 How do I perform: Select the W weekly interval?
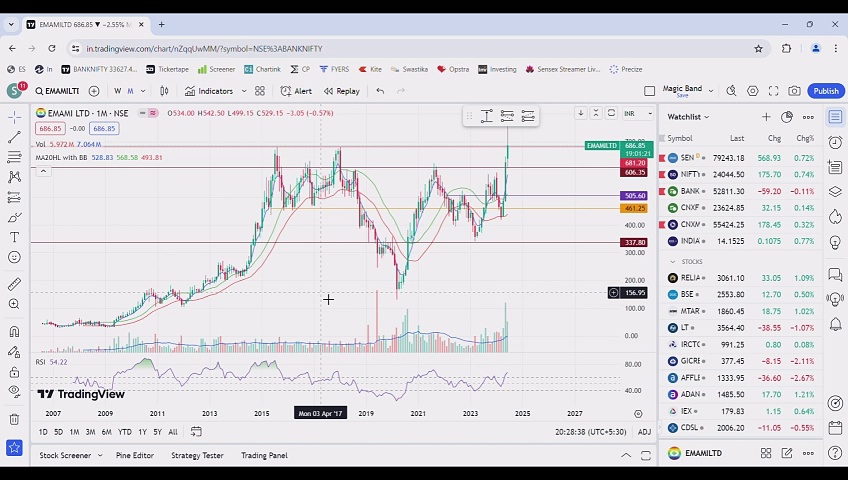(117, 91)
